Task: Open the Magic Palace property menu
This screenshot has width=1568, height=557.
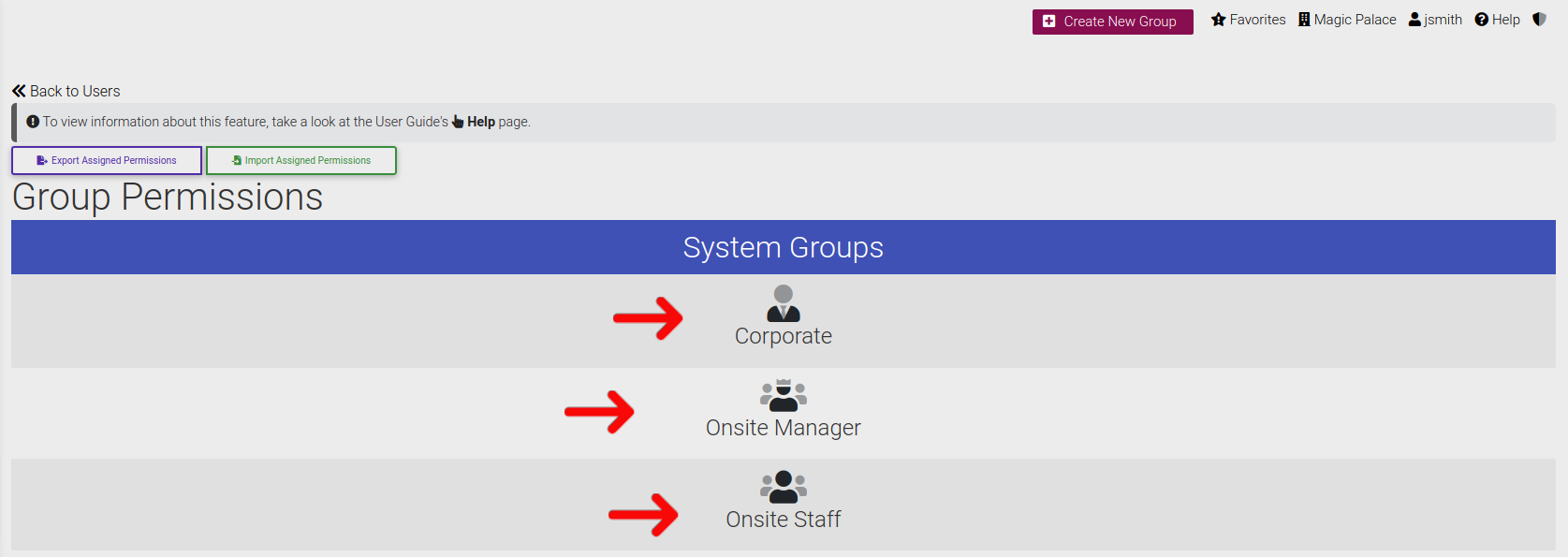Action: click(1347, 20)
